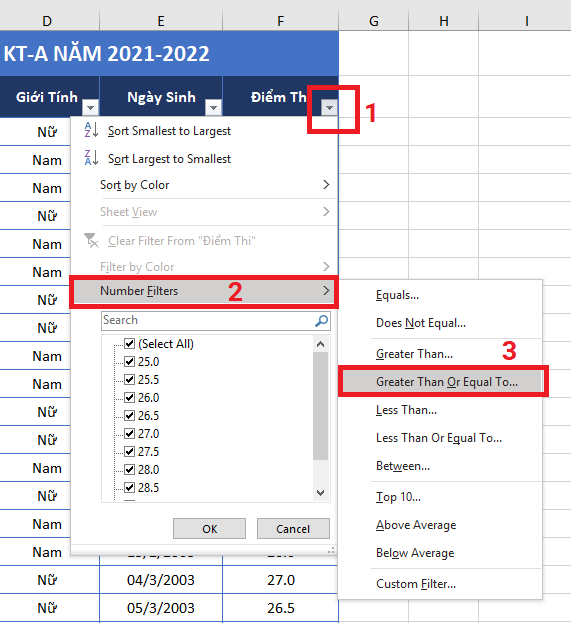Click the resize grip at filter menu corner
The height and width of the screenshot is (623, 571).
(x=331, y=550)
